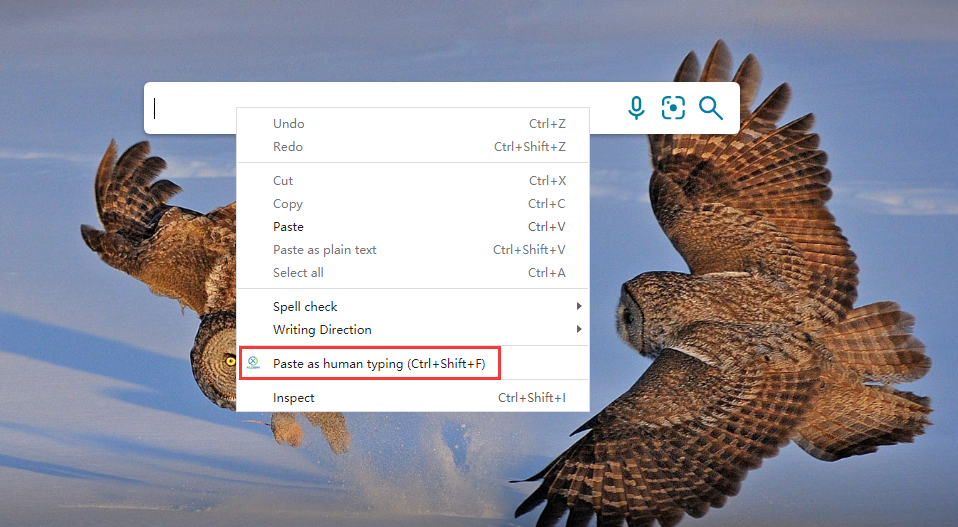Screen dimensions: 958x527
Task: Expand the Spell check submenu arrow
Action: point(579,306)
